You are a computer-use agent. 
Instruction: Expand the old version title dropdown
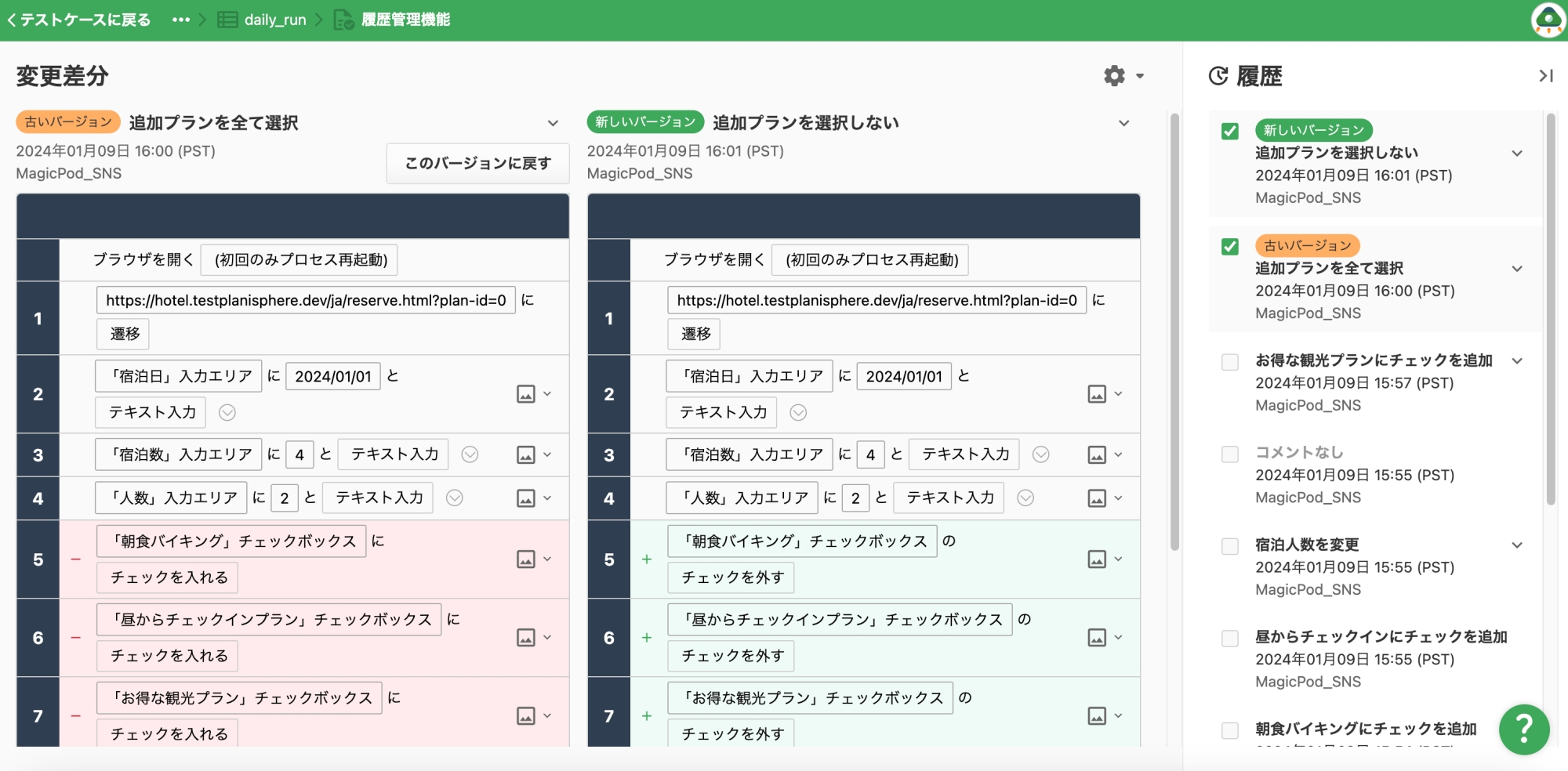(x=553, y=123)
